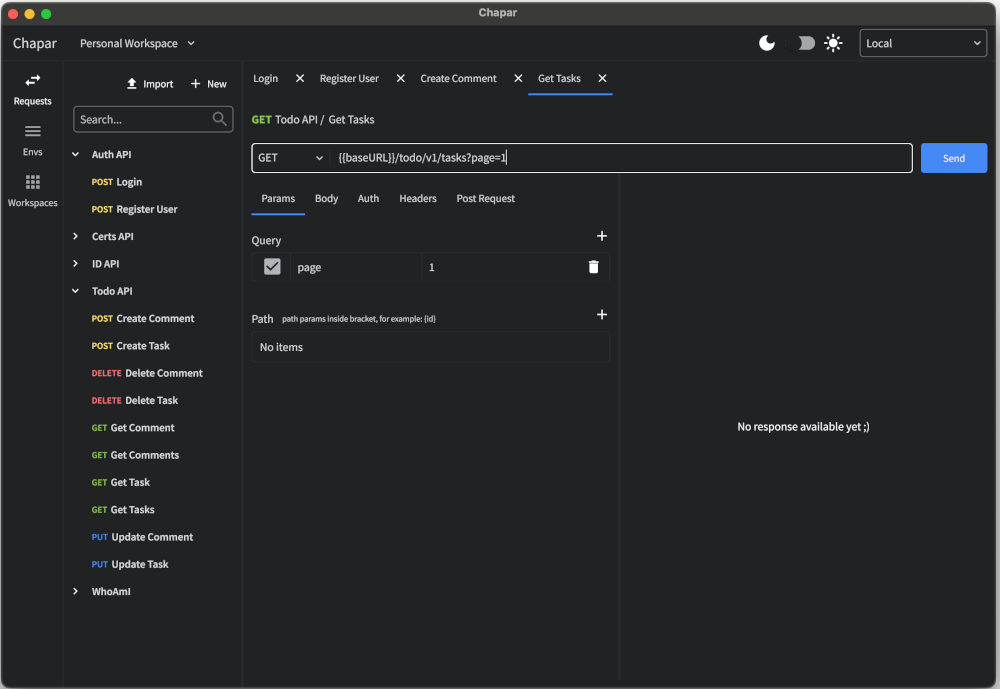Viewport: 1000px width, 689px height.
Task: Uncheck the page query parameter checkbox
Action: [272, 267]
